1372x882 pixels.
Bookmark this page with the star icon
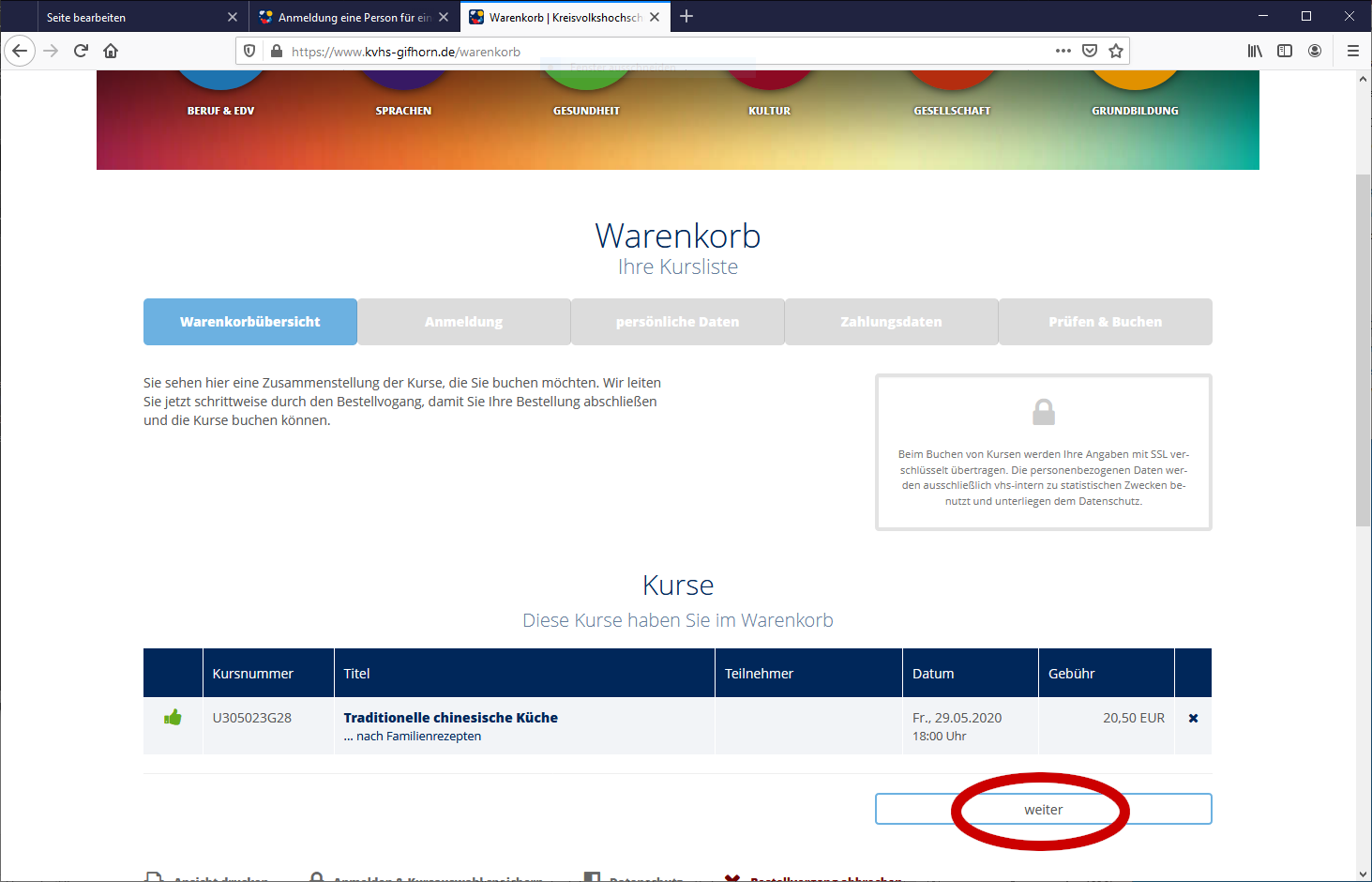(1116, 51)
